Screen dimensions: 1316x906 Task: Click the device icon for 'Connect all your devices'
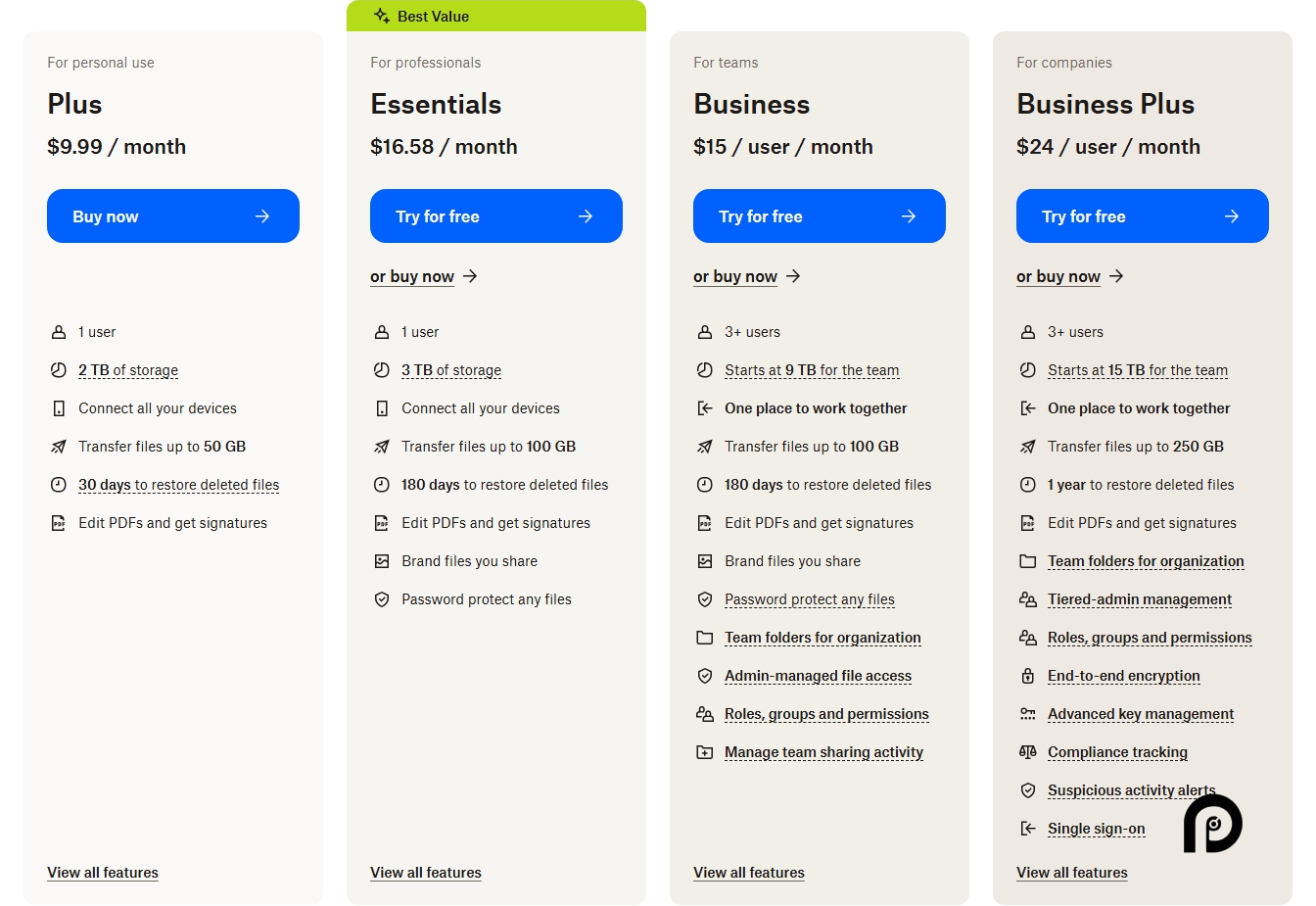[58, 408]
